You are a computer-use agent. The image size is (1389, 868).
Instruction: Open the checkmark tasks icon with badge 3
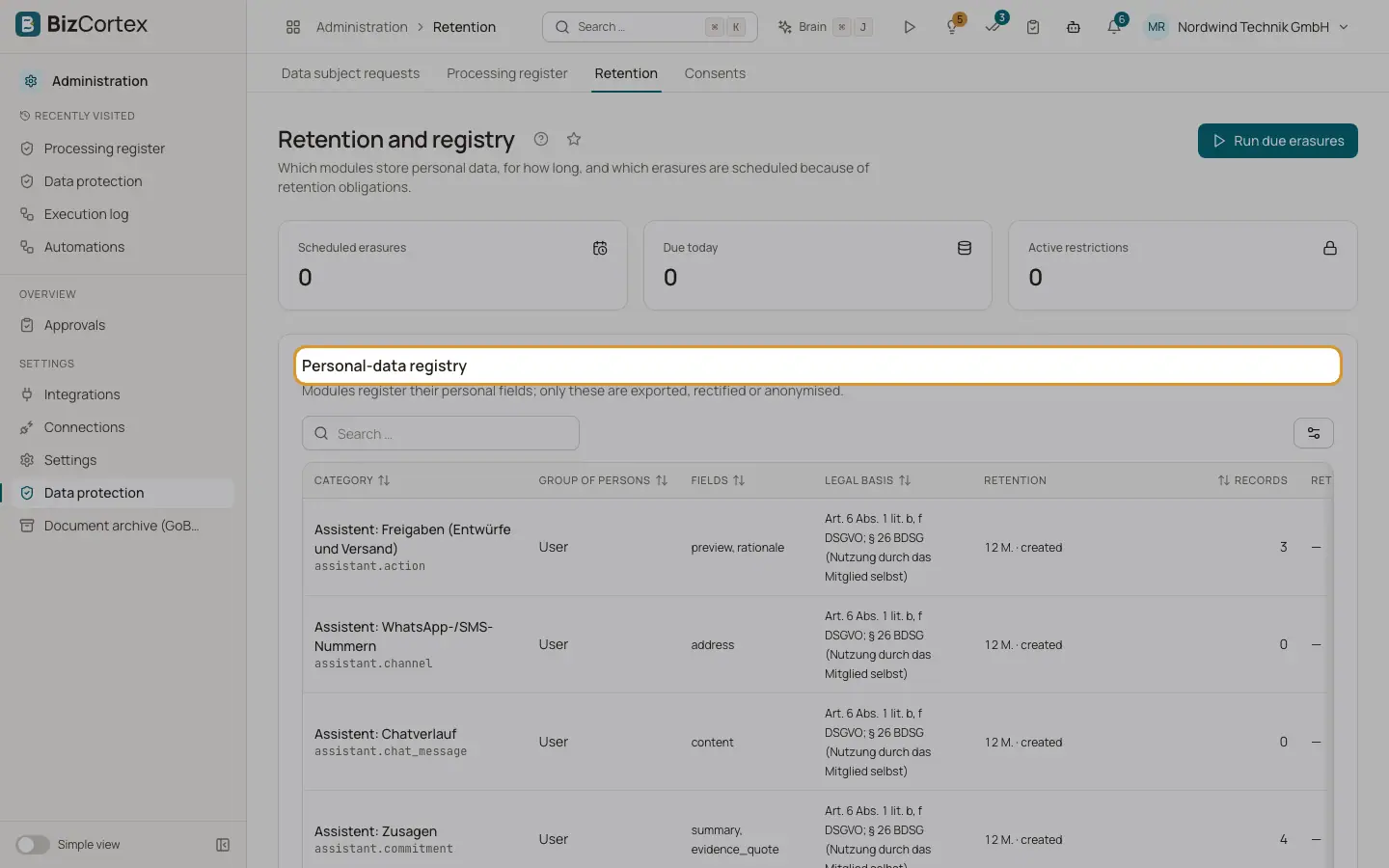point(994,27)
